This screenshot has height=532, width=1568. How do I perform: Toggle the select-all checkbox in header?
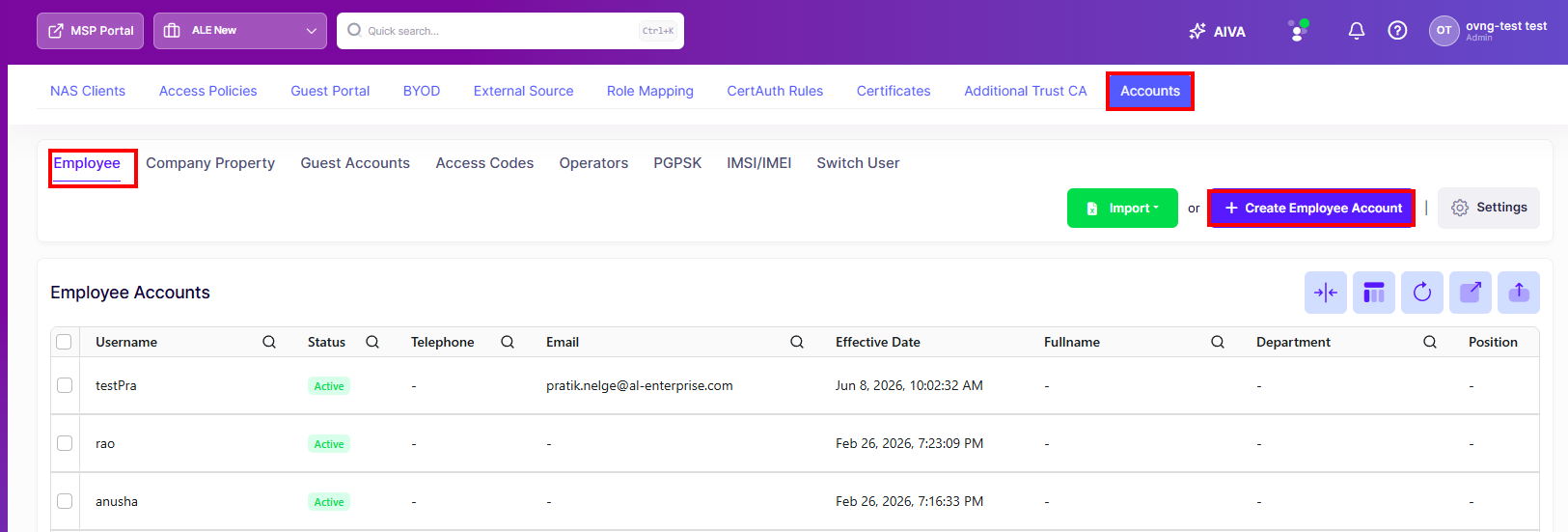pyautogui.click(x=64, y=342)
